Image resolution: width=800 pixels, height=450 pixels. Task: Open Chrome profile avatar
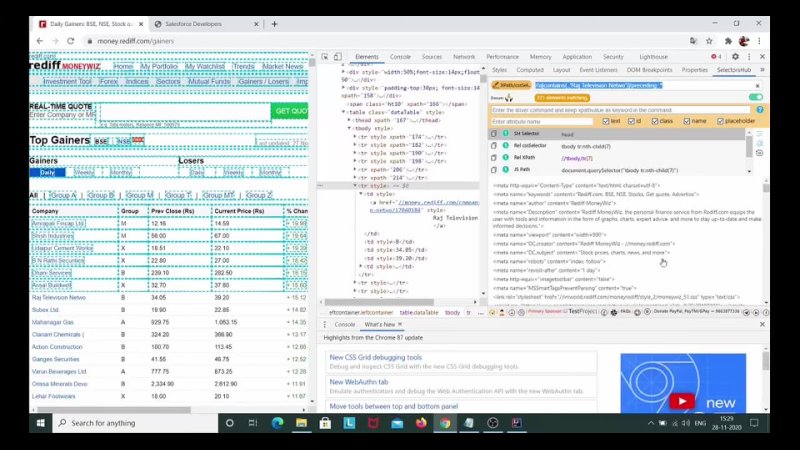pyautogui.click(x=744, y=41)
